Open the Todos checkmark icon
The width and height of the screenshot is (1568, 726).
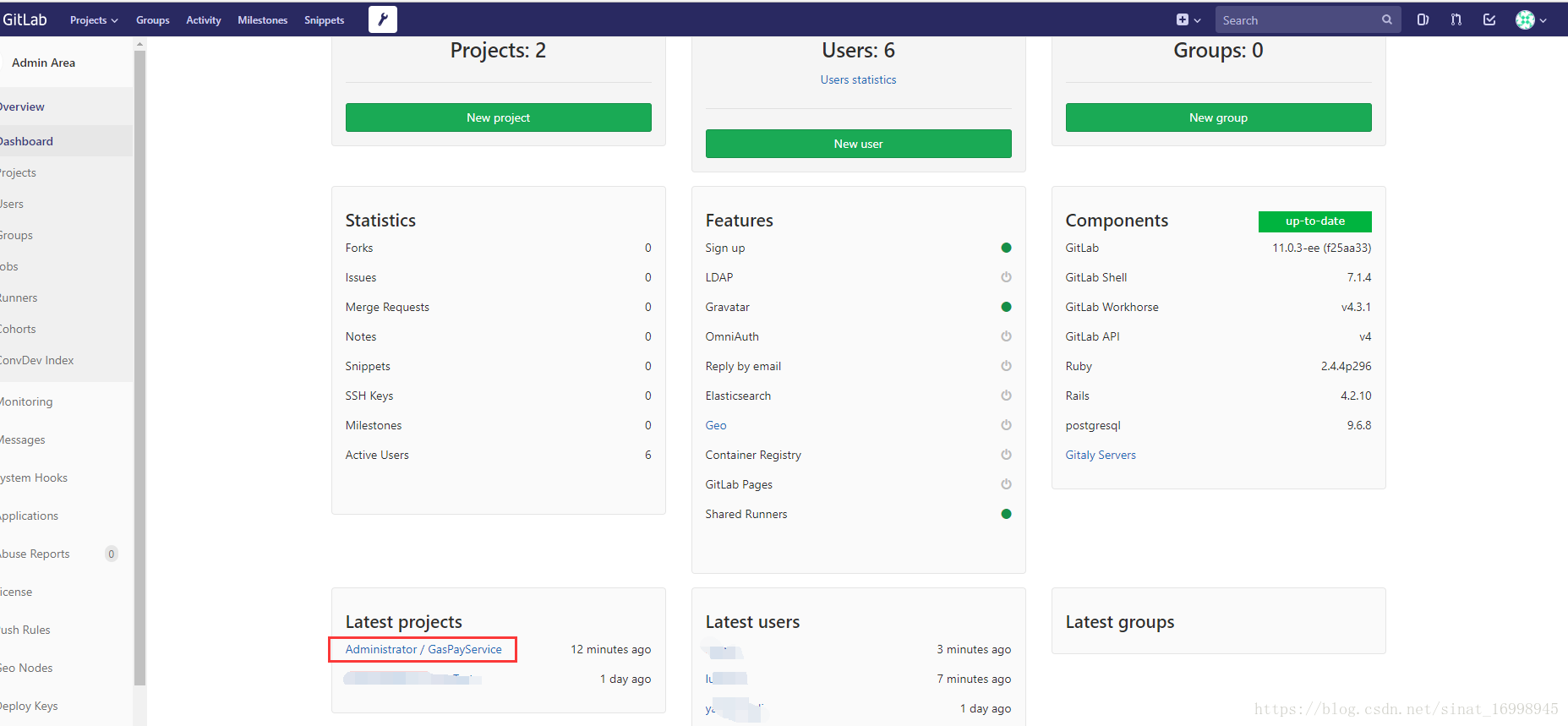pyautogui.click(x=1489, y=19)
